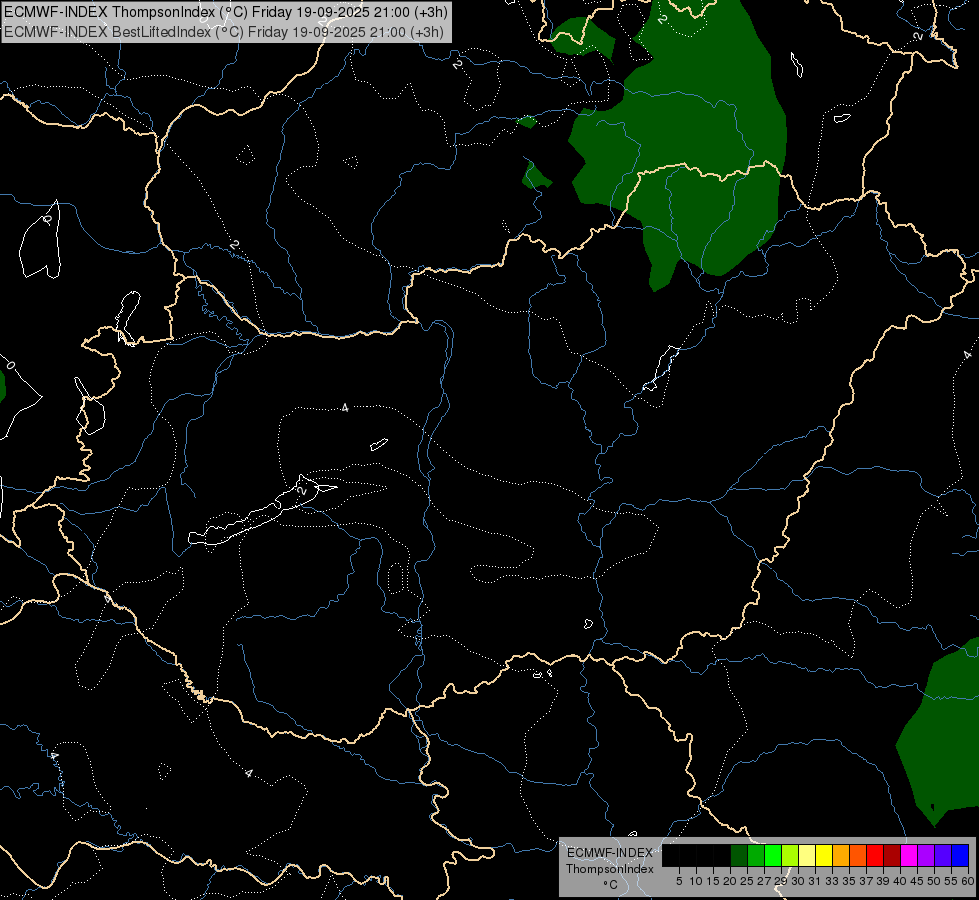Click the elongated lake outline at center-left
979x900 pixels.
[262, 512]
